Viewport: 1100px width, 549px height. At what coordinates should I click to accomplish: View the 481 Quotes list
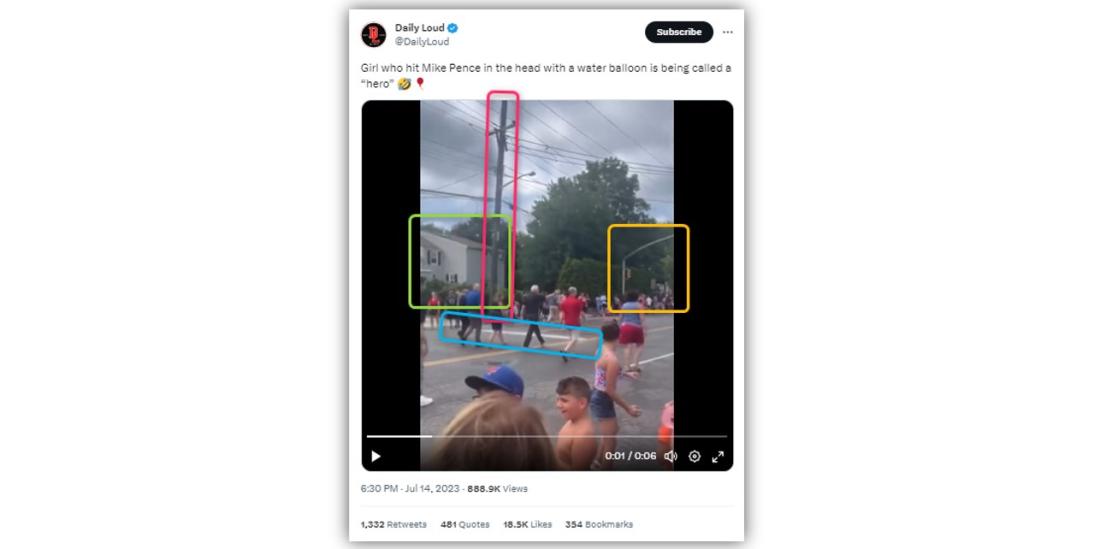[464, 524]
